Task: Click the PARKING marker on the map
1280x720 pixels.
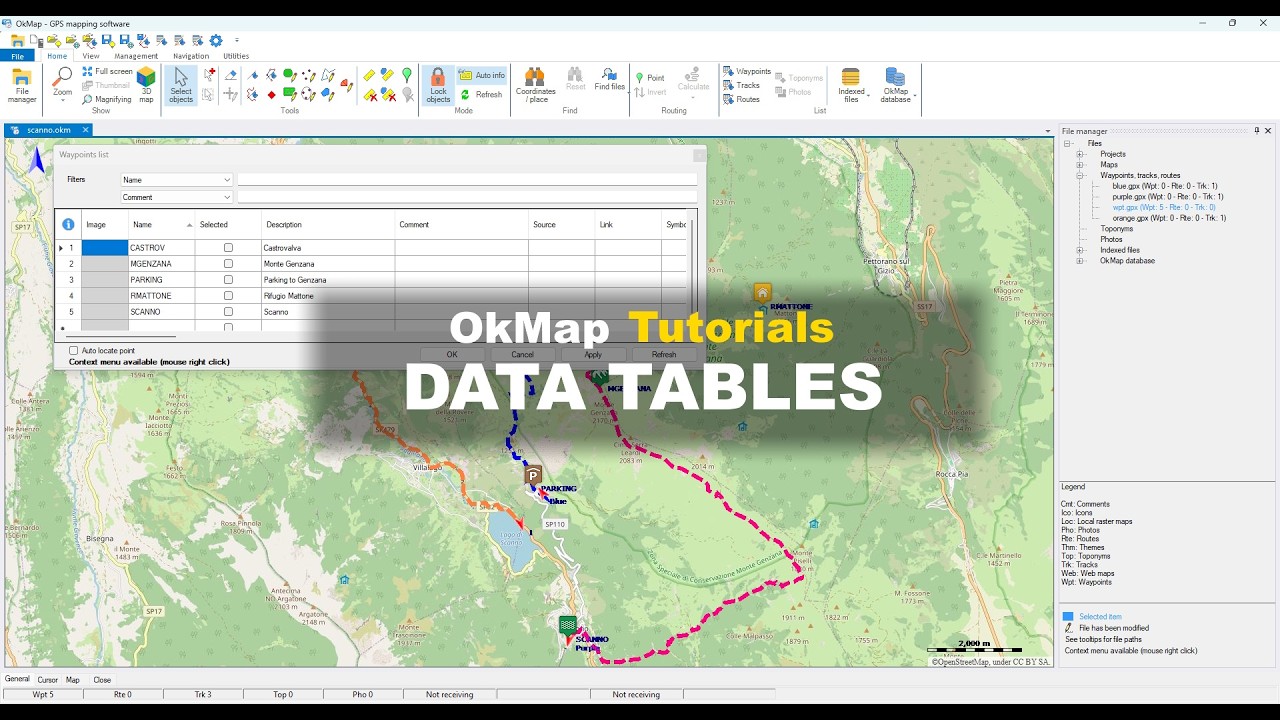Action: [533, 477]
